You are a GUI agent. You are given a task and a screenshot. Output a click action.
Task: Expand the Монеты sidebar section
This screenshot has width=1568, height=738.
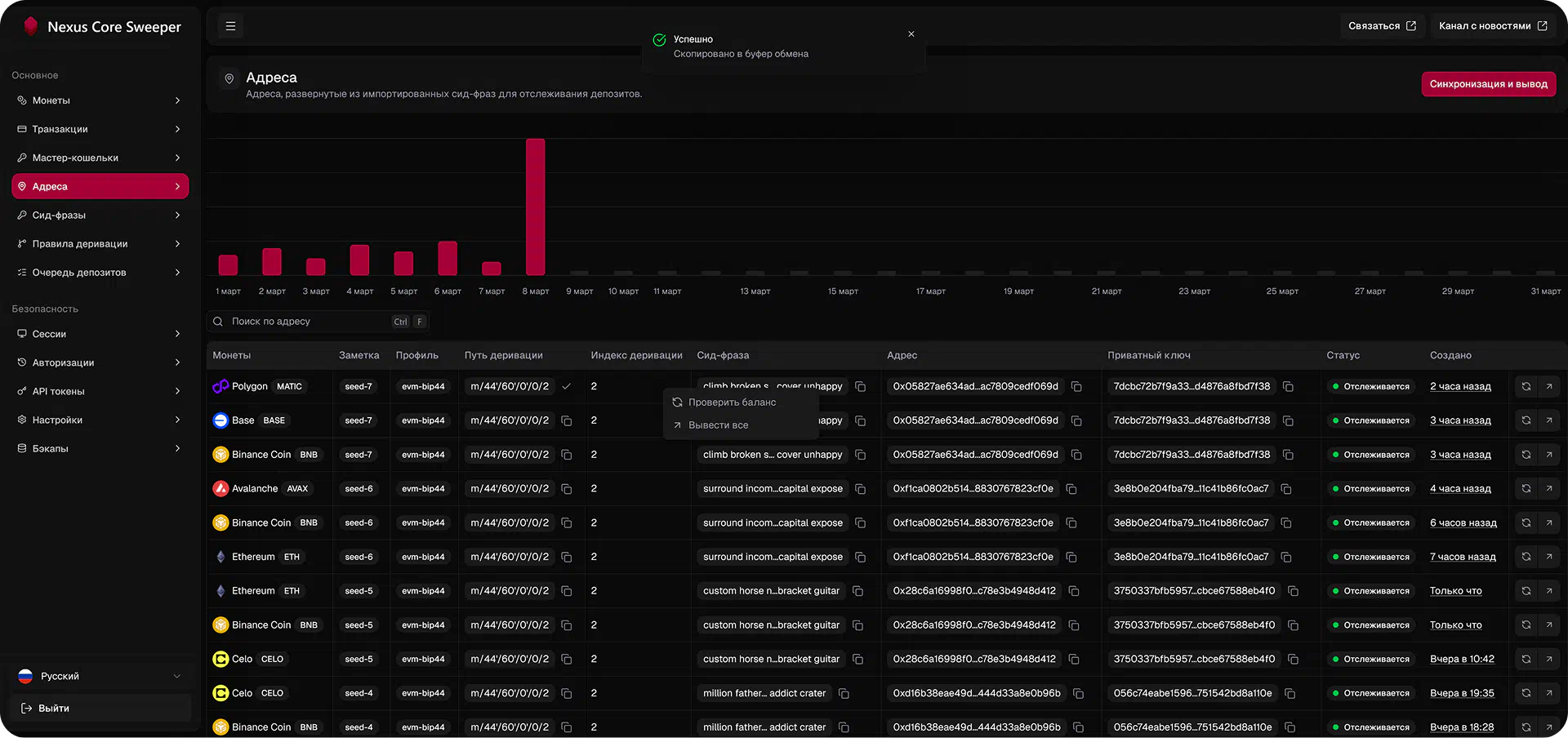(x=100, y=100)
